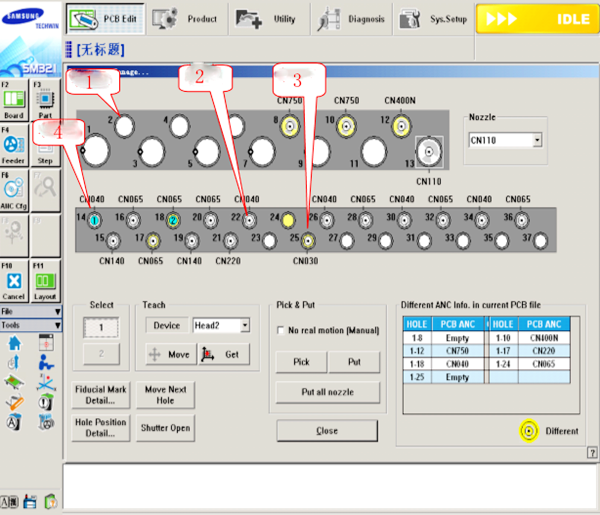Select head 1 toggle button

[101, 328]
